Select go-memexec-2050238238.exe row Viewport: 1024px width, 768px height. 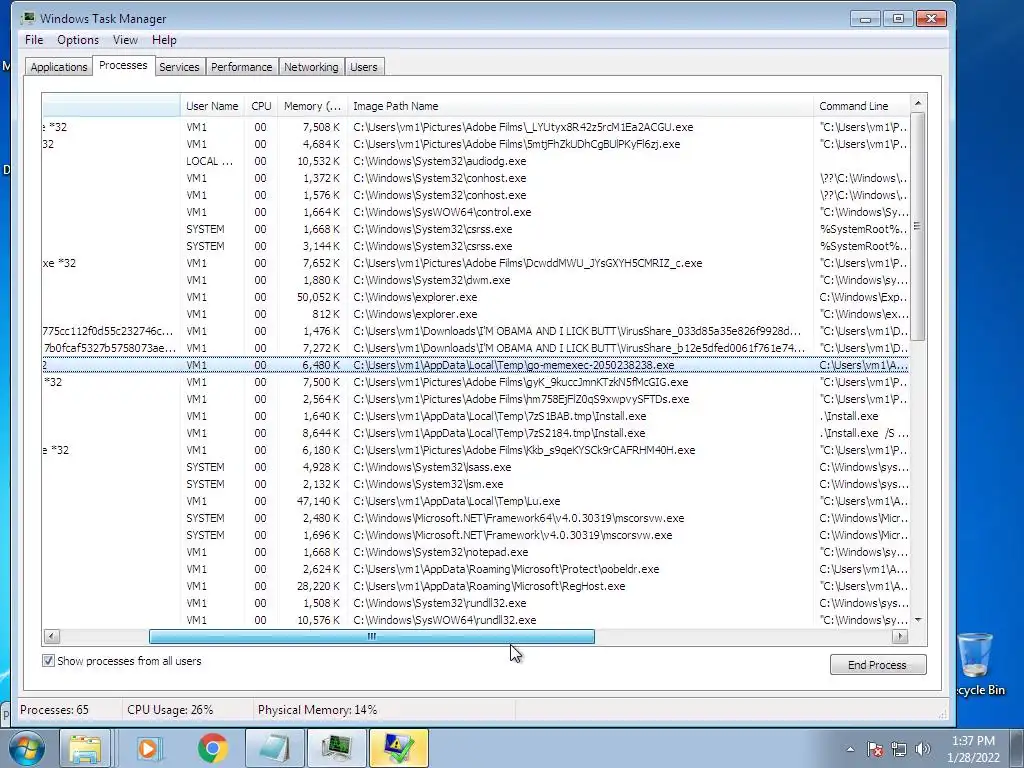[x=475, y=365]
